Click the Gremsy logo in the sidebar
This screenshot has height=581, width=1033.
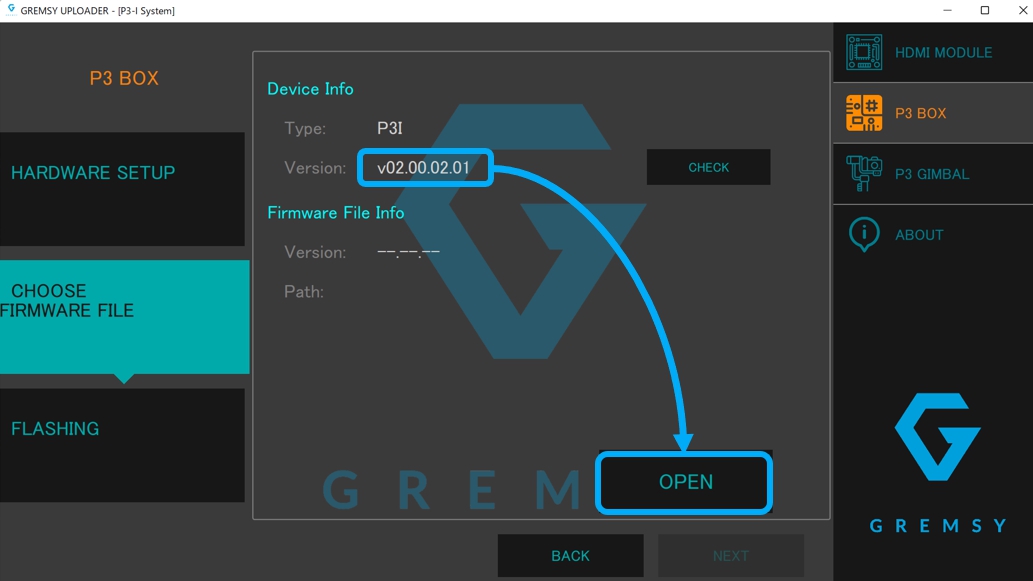[937, 438]
